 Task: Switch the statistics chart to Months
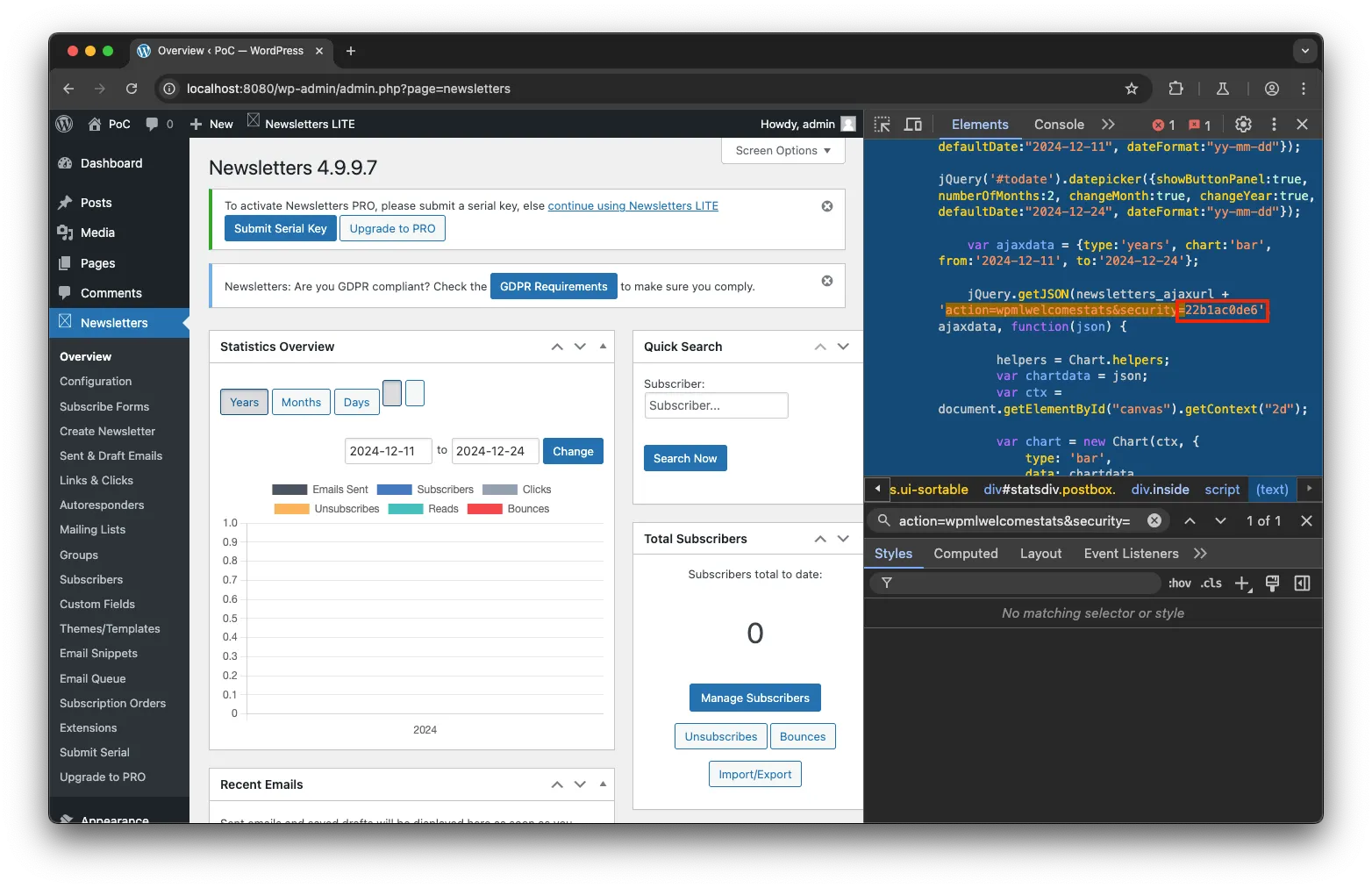click(301, 402)
